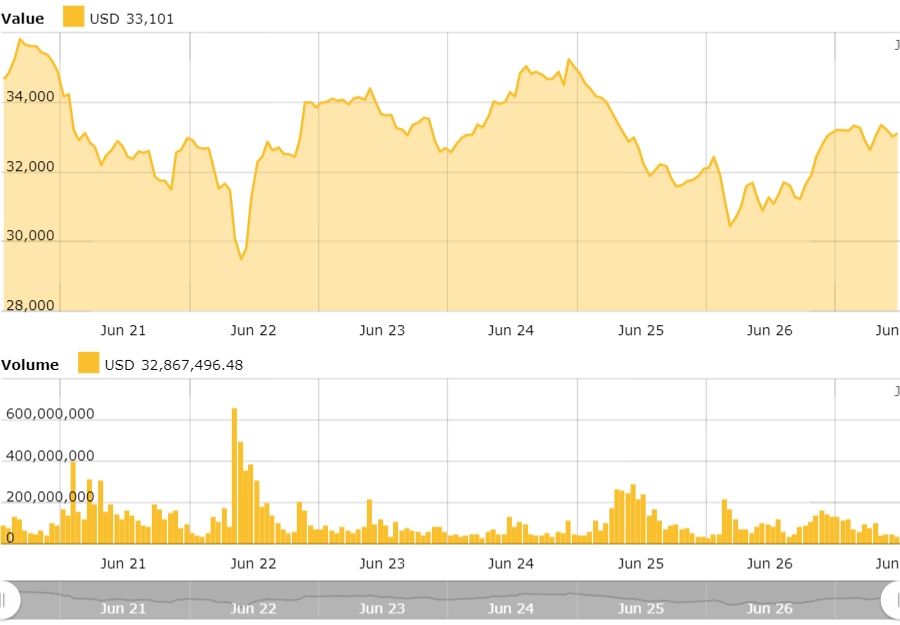Click the 30,000 price axis label

[30, 235]
